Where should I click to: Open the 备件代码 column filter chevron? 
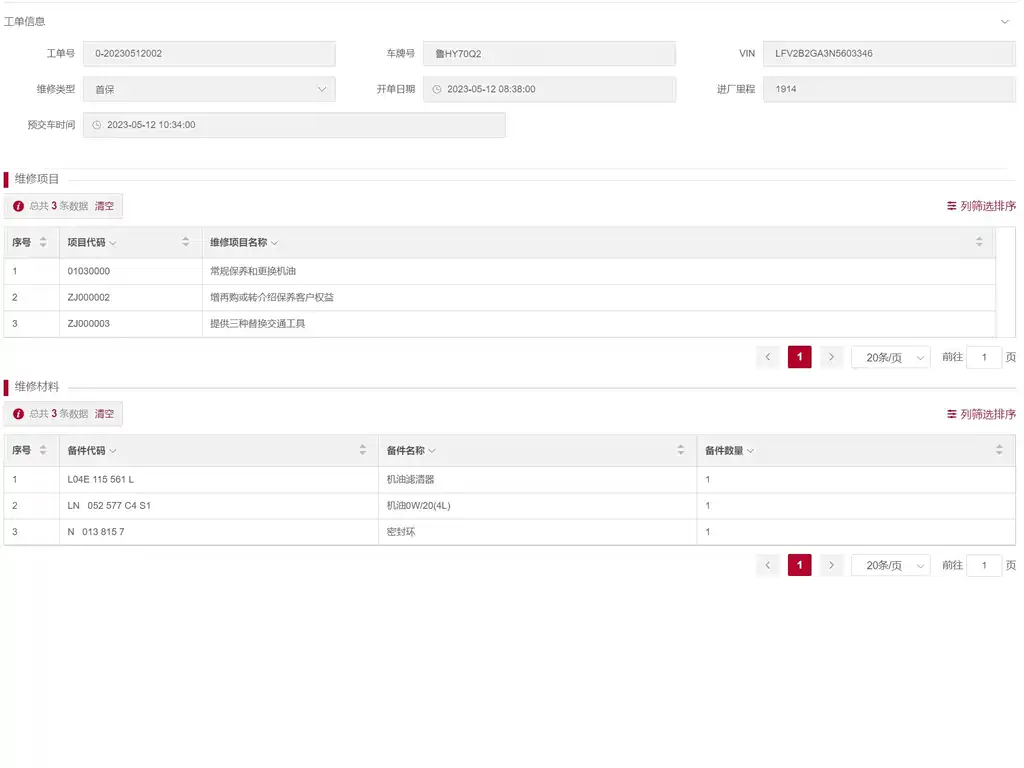click(x=113, y=451)
